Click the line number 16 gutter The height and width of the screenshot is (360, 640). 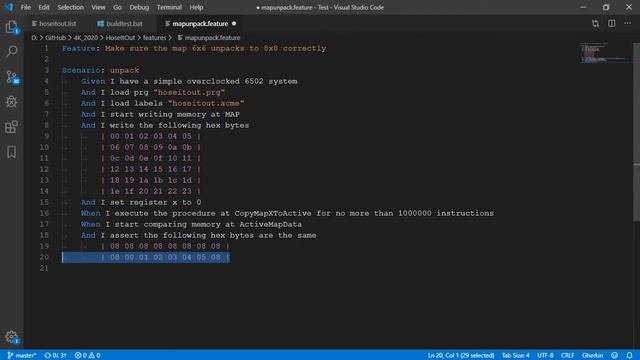44,213
